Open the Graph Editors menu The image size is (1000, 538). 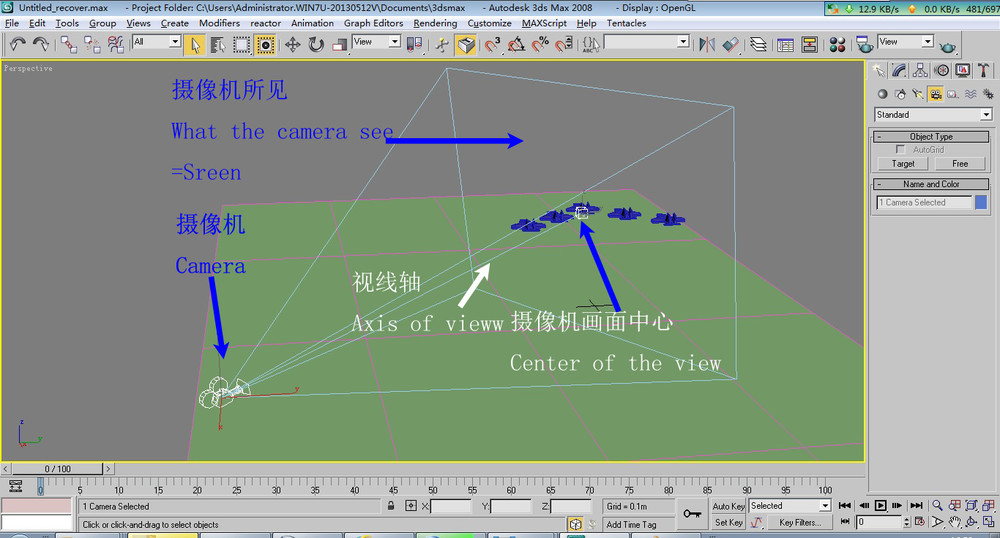[x=373, y=23]
